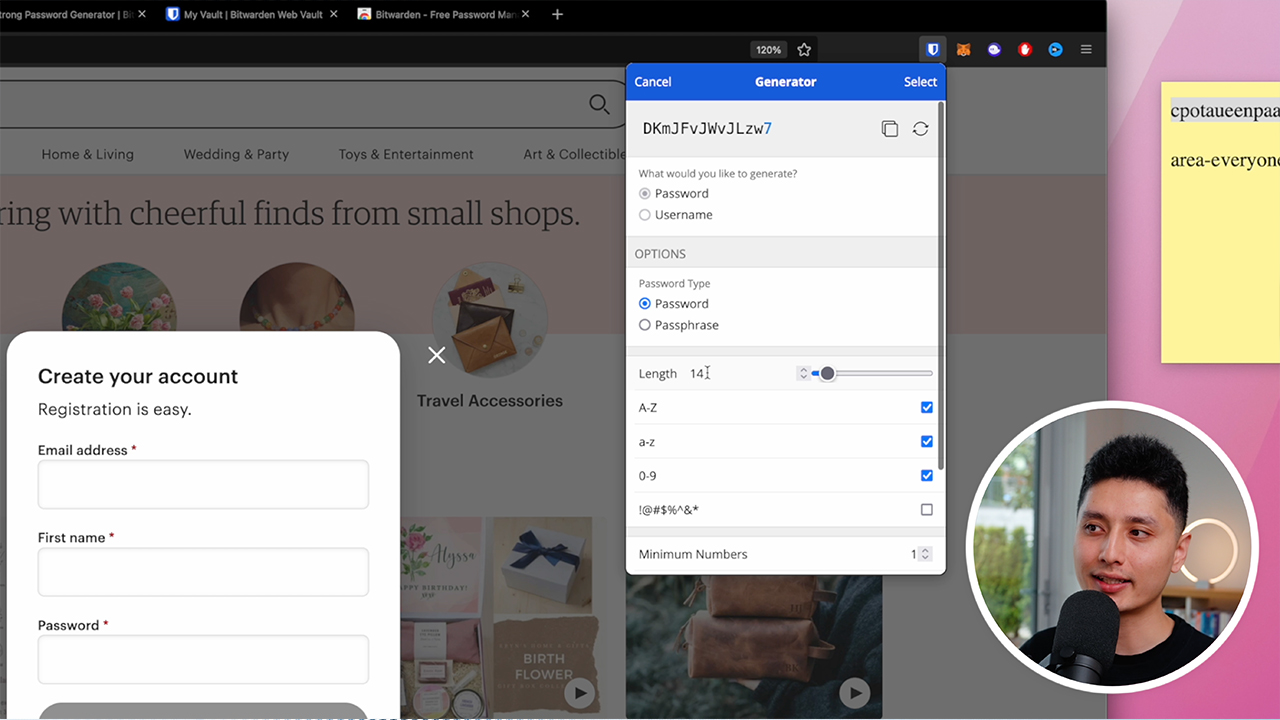Screen dimensions: 1280x720
Task: Click the Email address field
Action: (x=203, y=484)
